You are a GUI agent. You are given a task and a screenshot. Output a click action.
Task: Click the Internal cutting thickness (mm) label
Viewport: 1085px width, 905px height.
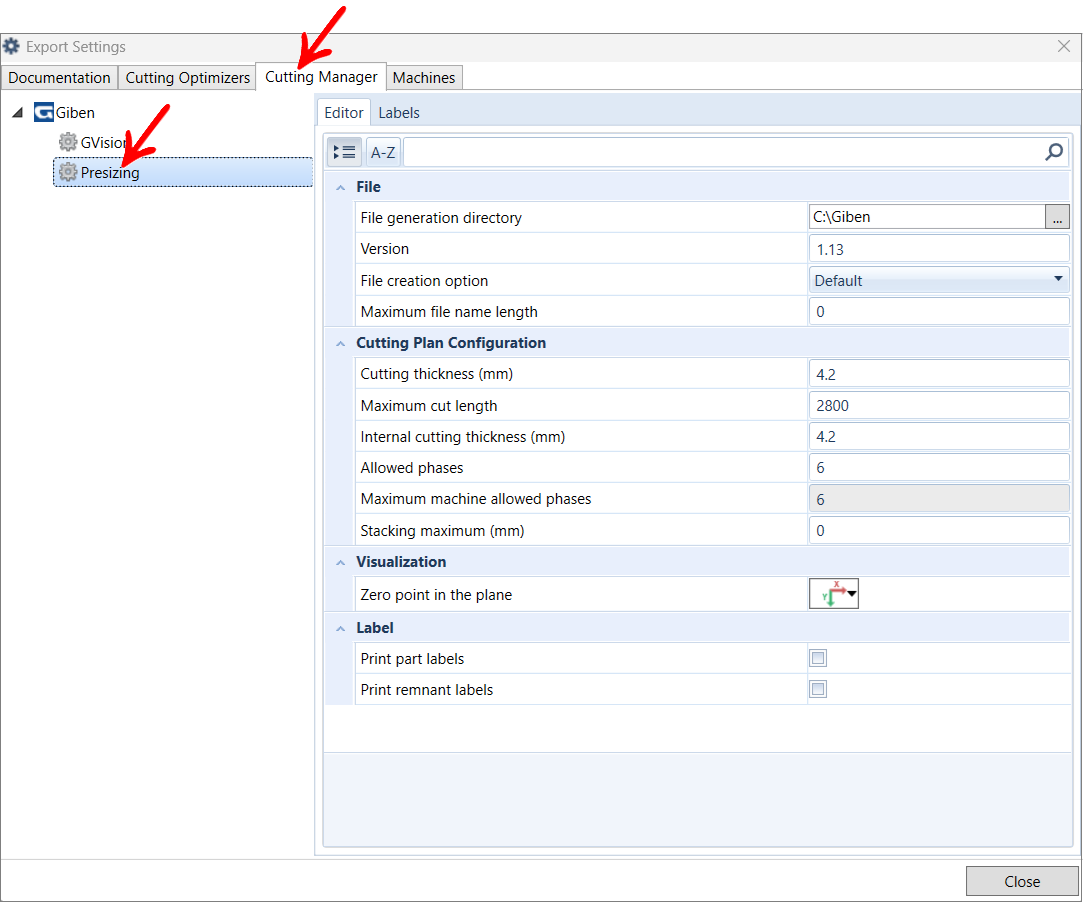[x=463, y=437]
